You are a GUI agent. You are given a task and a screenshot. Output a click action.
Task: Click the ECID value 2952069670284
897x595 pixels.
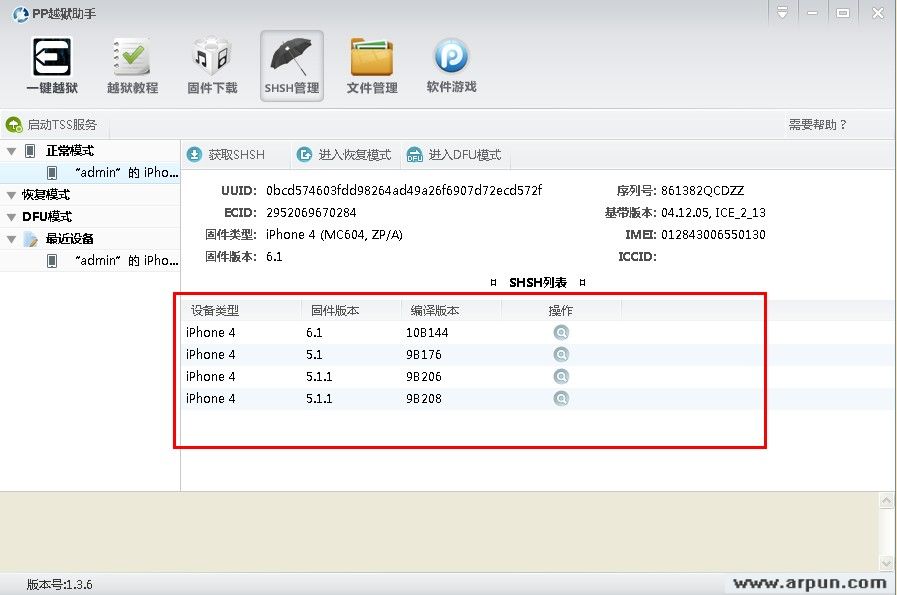[311, 213]
